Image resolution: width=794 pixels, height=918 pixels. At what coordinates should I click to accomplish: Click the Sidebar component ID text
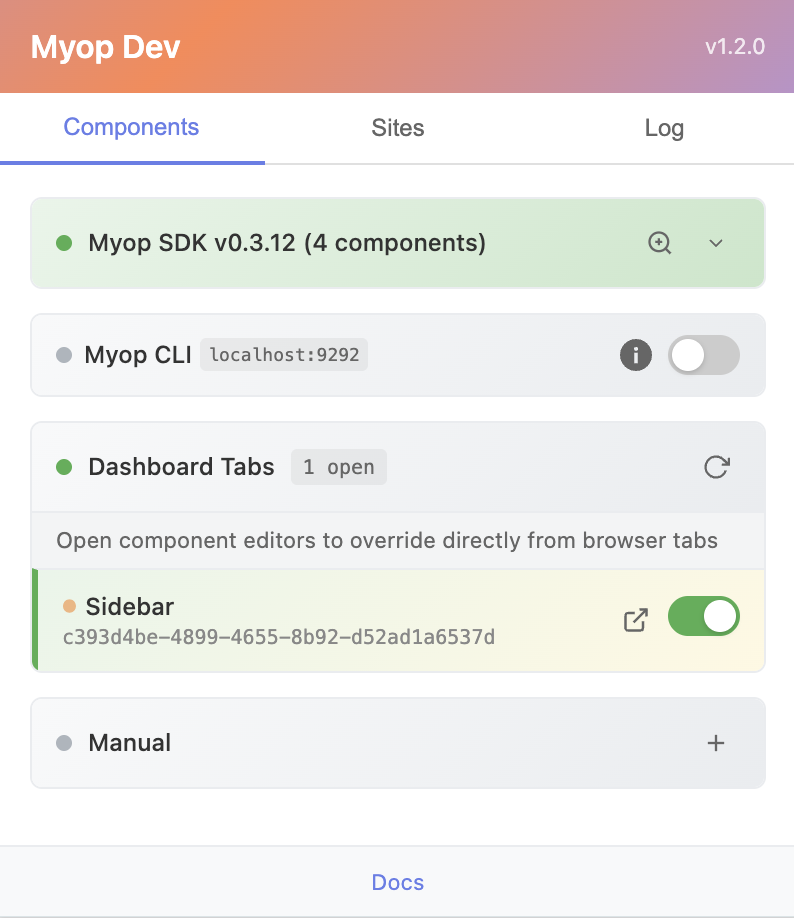tap(279, 637)
